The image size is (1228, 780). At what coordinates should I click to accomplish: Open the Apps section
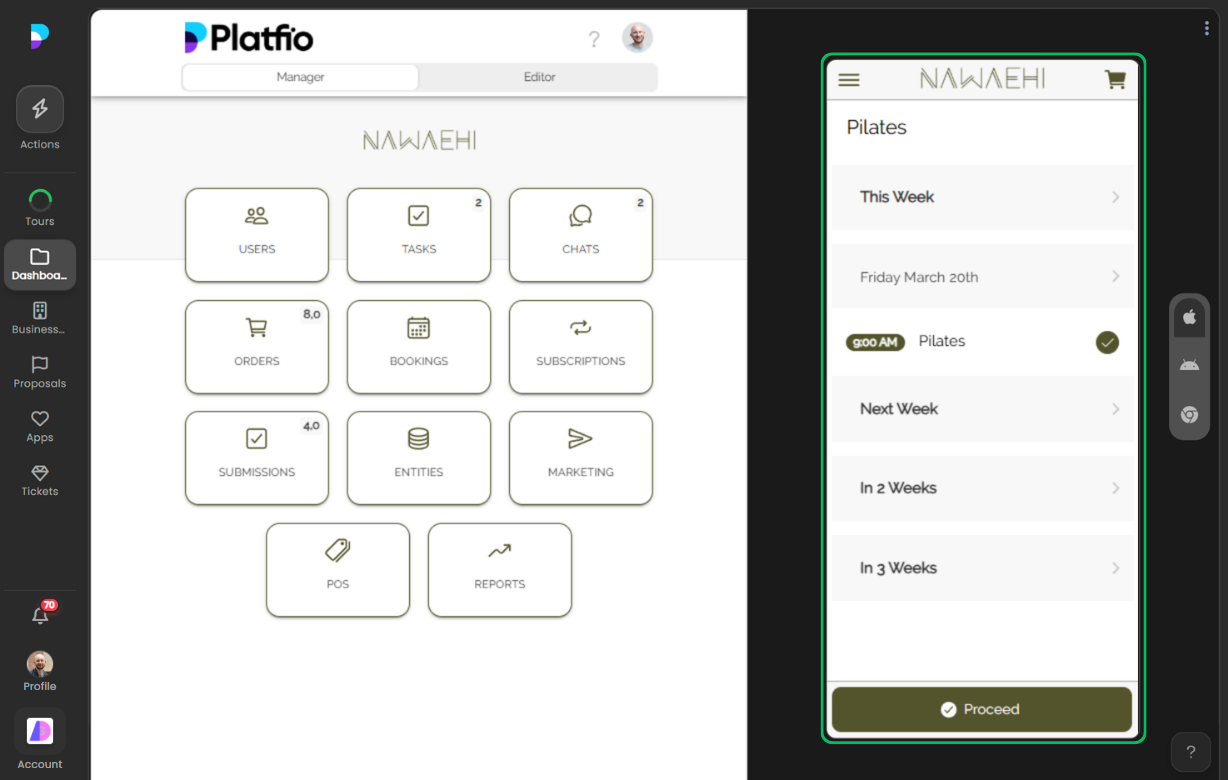tap(39, 425)
